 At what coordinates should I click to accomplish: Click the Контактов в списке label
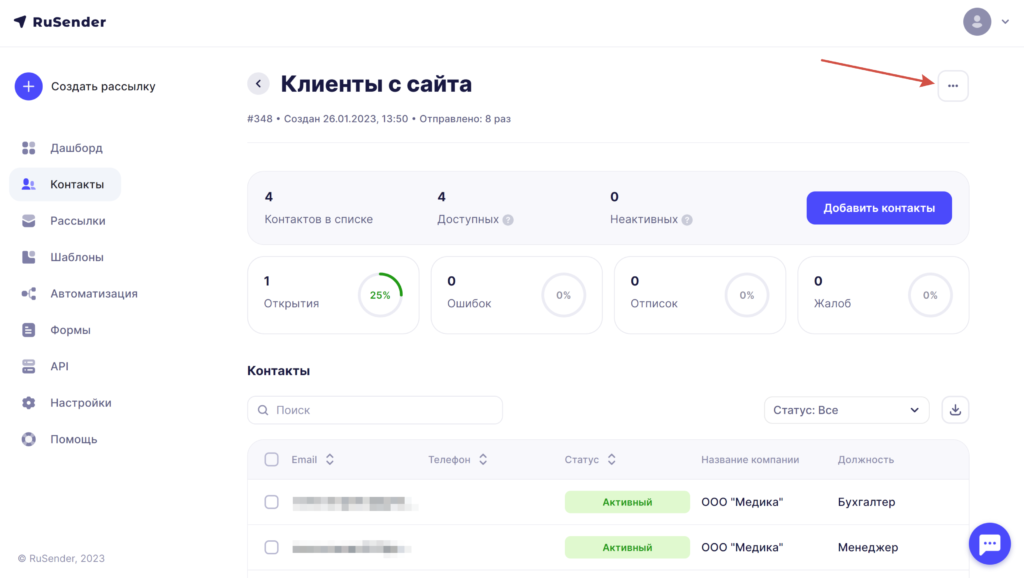[x=319, y=219]
